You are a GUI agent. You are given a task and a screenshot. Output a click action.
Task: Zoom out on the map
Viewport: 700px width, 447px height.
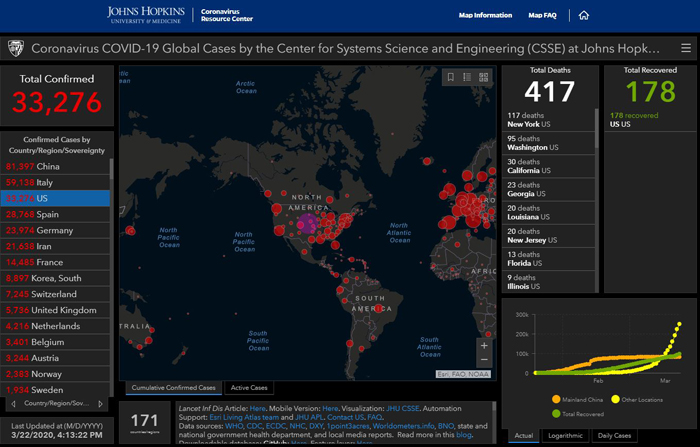click(x=484, y=359)
